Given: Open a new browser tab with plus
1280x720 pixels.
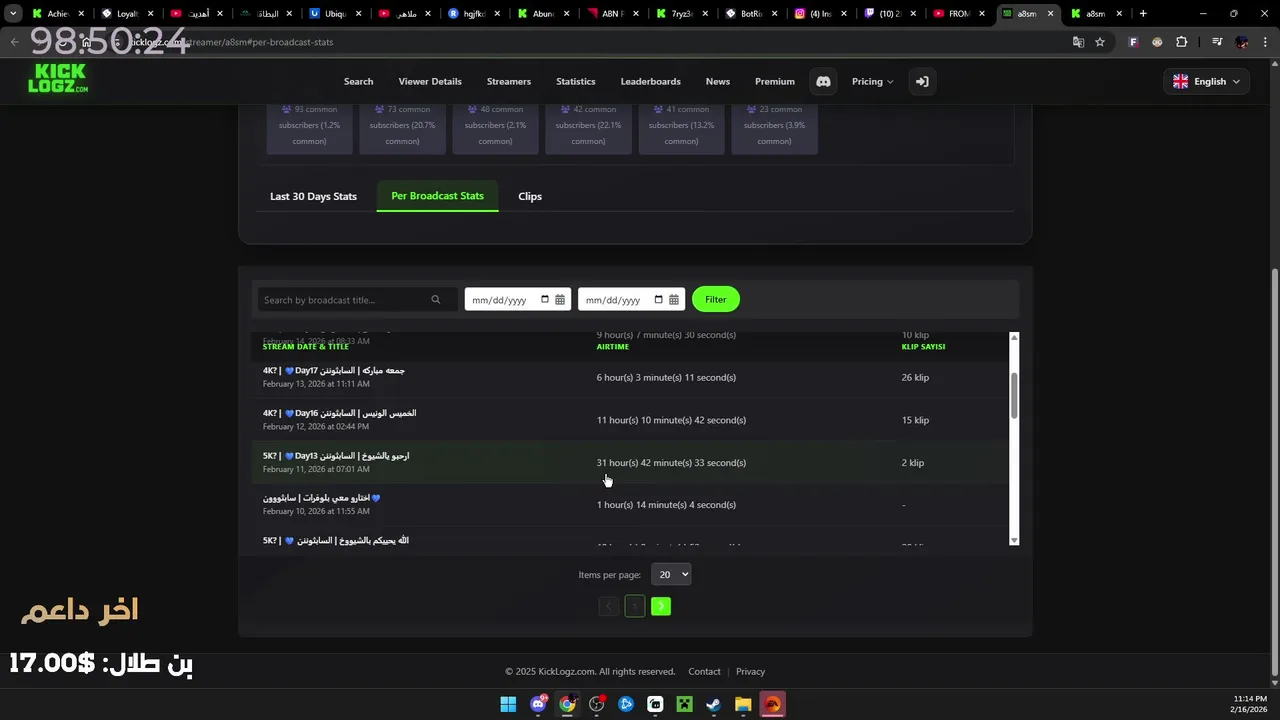Looking at the screenshot, I should pyautogui.click(x=1143, y=14).
